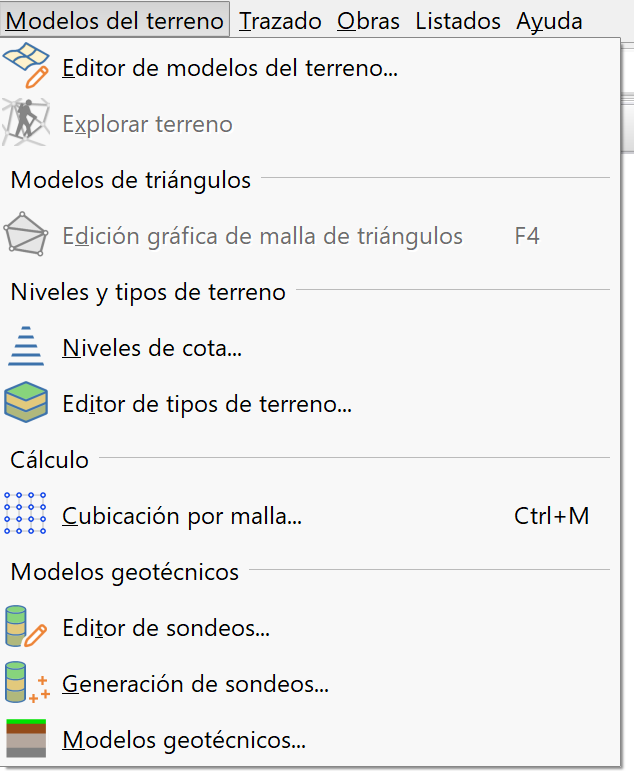Run Cubicación por malla command
The height and width of the screenshot is (771, 634).
click(182, 516)
